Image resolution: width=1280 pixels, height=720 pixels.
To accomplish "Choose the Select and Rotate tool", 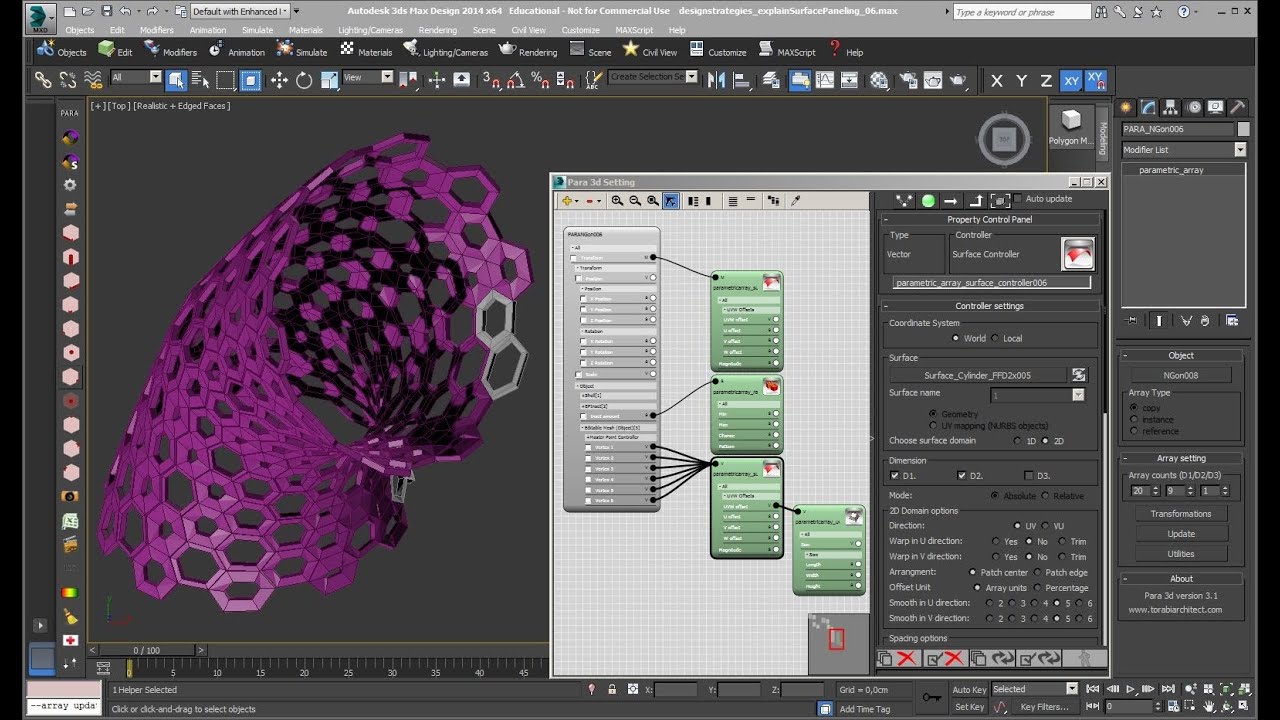I will click(x=304, y=80).
